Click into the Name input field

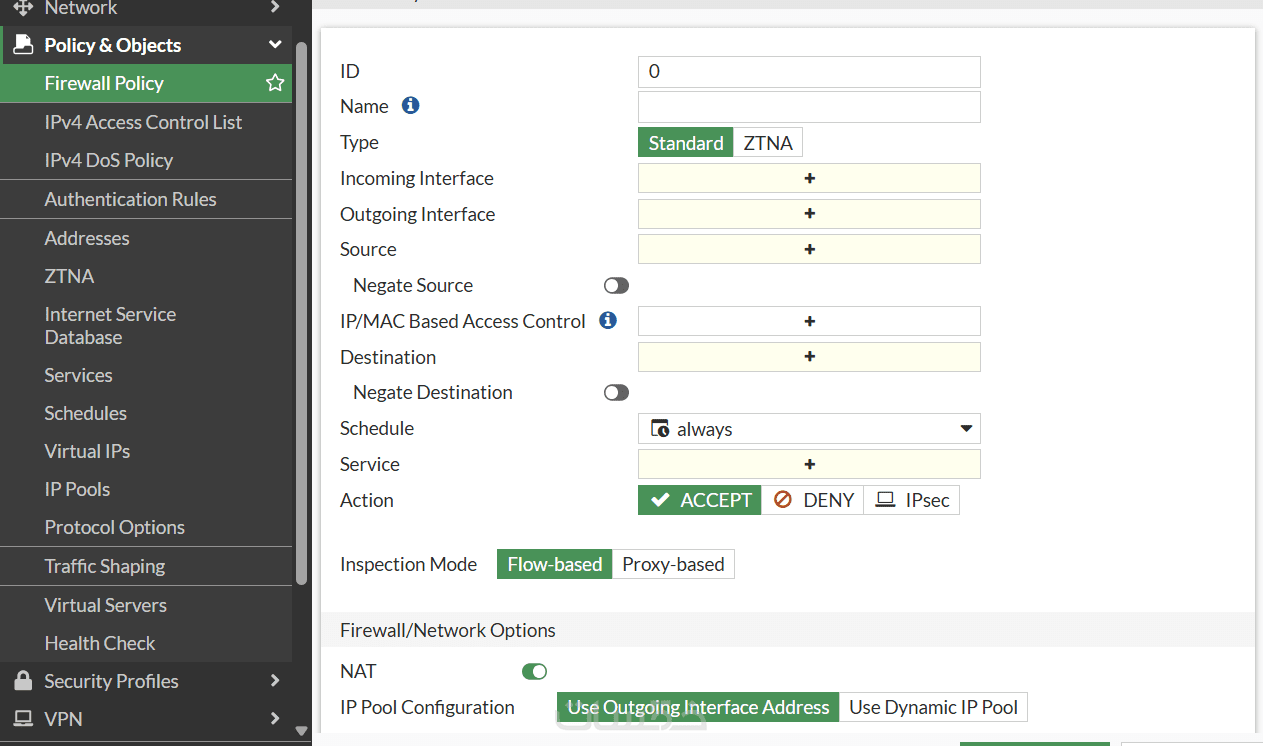point(809,107)
